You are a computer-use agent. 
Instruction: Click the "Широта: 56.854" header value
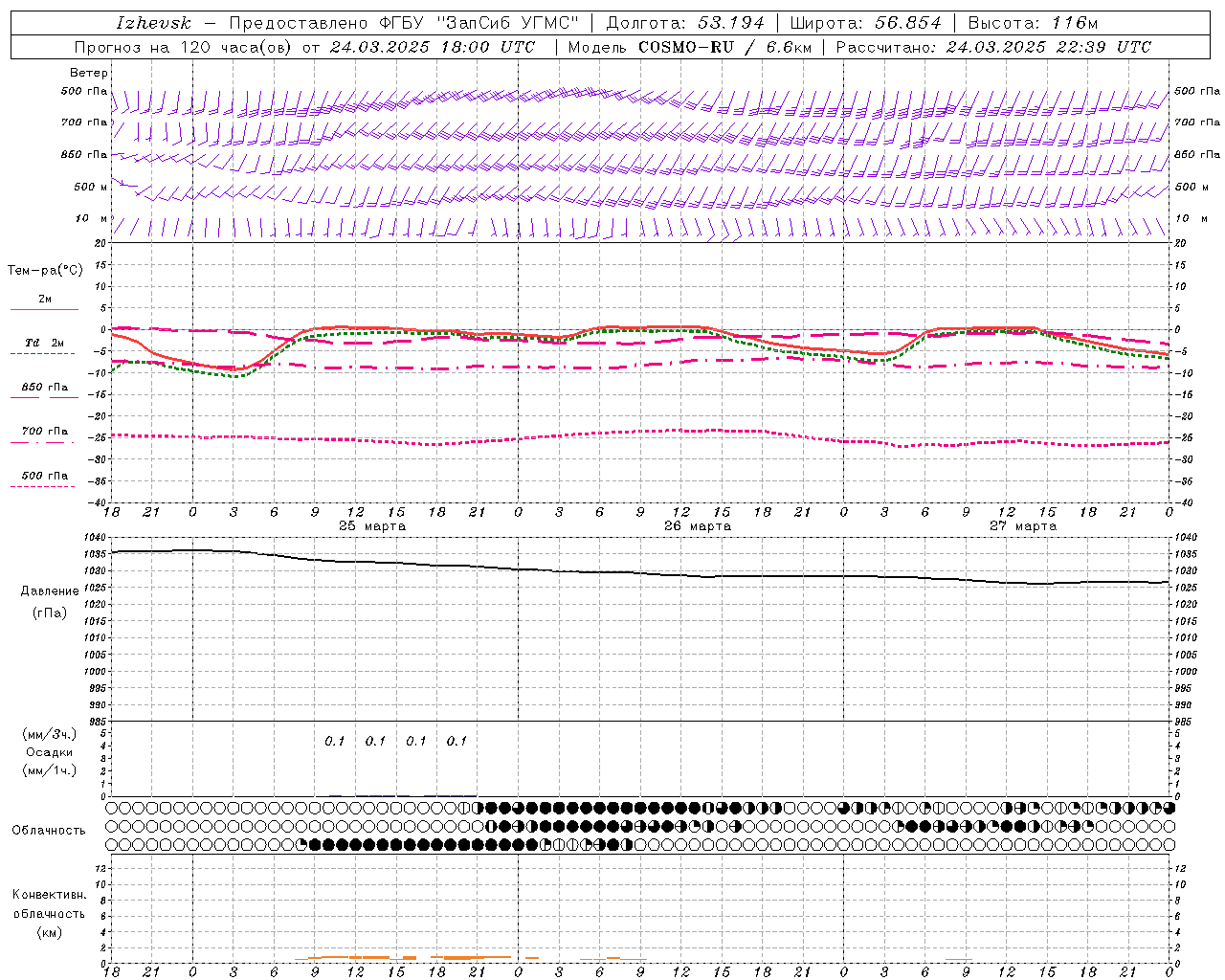[866, 23]
